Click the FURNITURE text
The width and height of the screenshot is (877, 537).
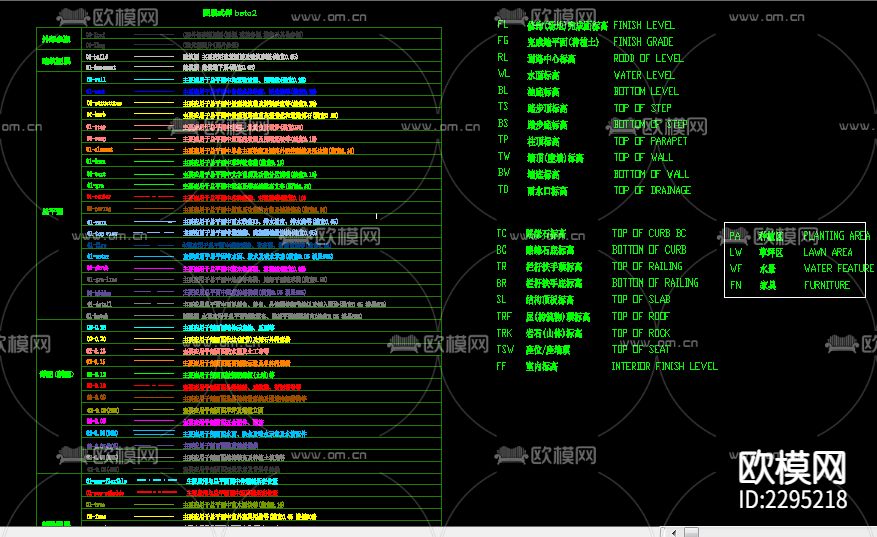click(827, 285)
